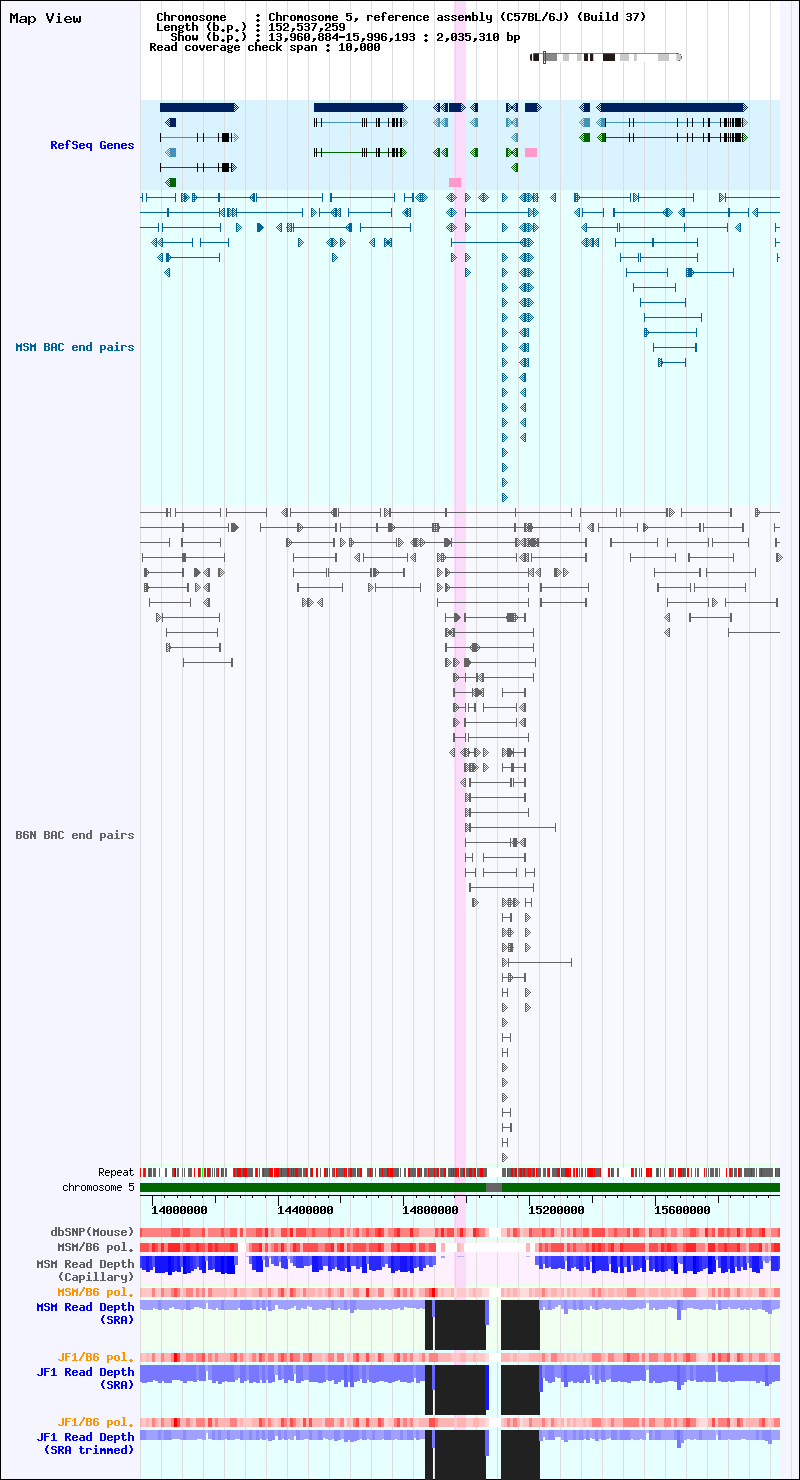Image resolution: width=800 pixels, height=1480 pixels.
Task: Select the JF1 Read Depth (SRA) label
Action: click(x=86, y=1379)
